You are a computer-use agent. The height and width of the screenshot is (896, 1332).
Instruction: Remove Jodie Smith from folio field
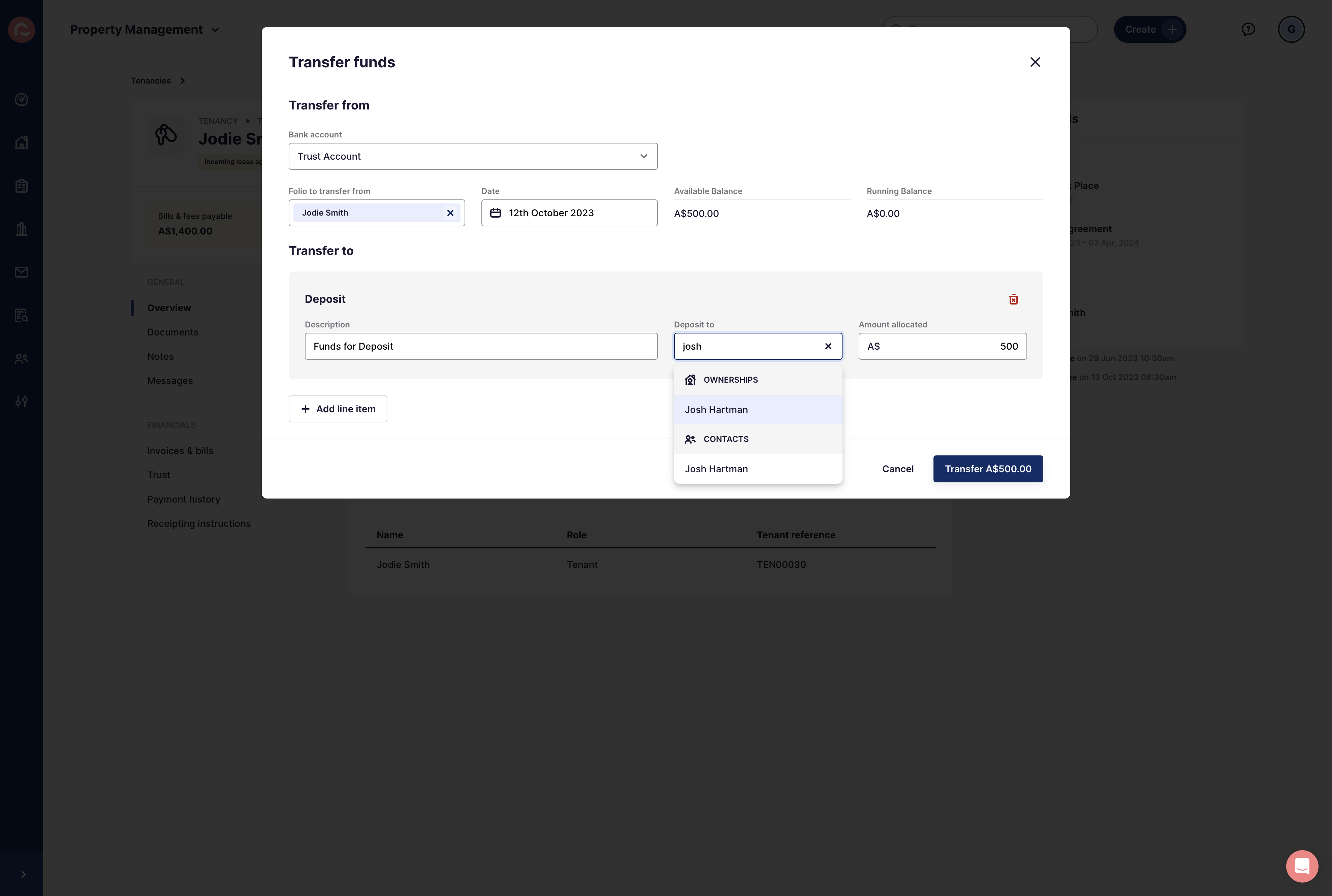pos(450,213)
